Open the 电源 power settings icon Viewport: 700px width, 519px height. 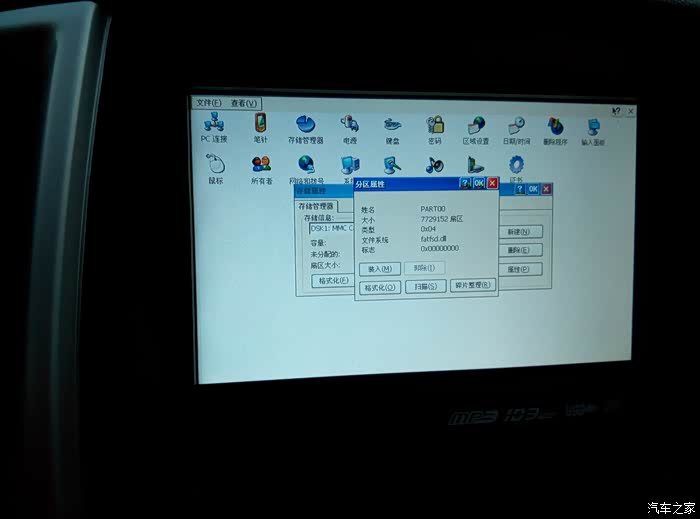pyautogui.click(x=350, y=129)
